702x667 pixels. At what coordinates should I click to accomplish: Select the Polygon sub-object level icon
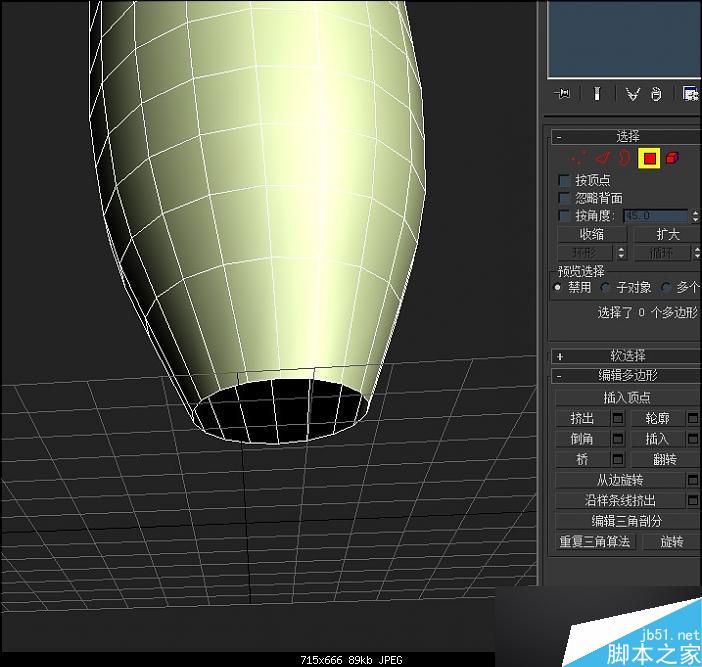coord(649,158)
